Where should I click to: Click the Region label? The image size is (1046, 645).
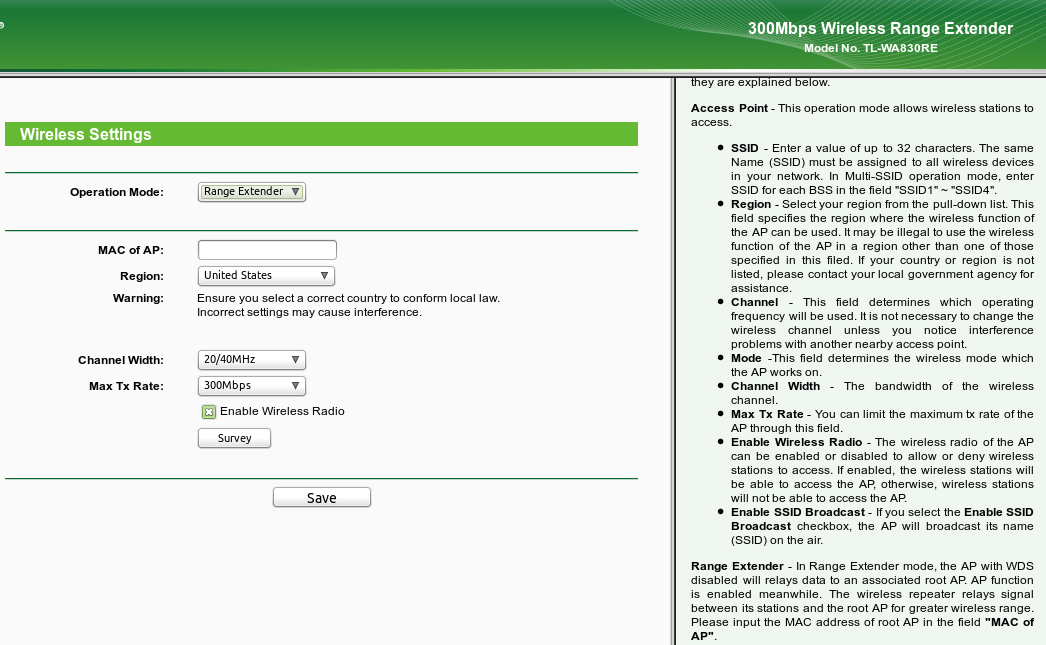(x=141, y=276)
